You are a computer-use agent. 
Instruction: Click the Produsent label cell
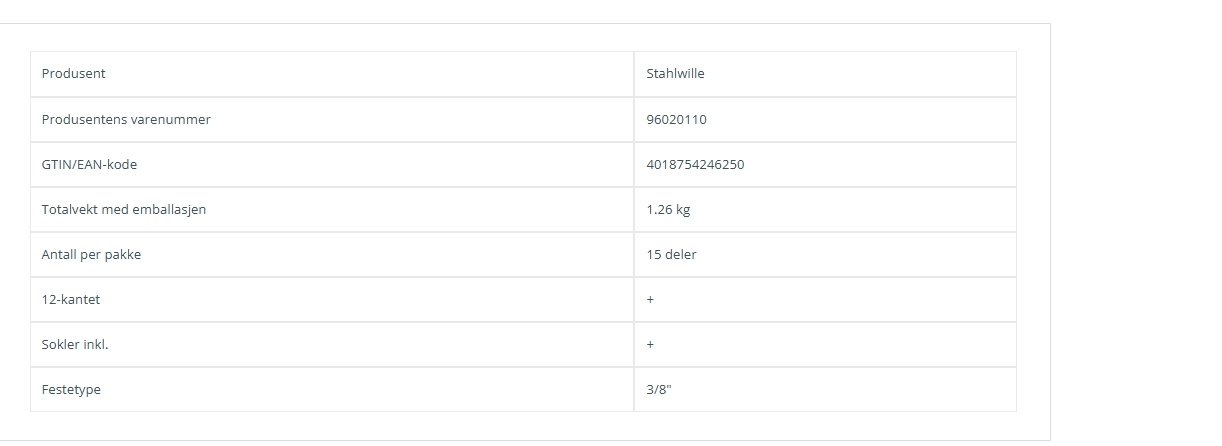(332, 74)
